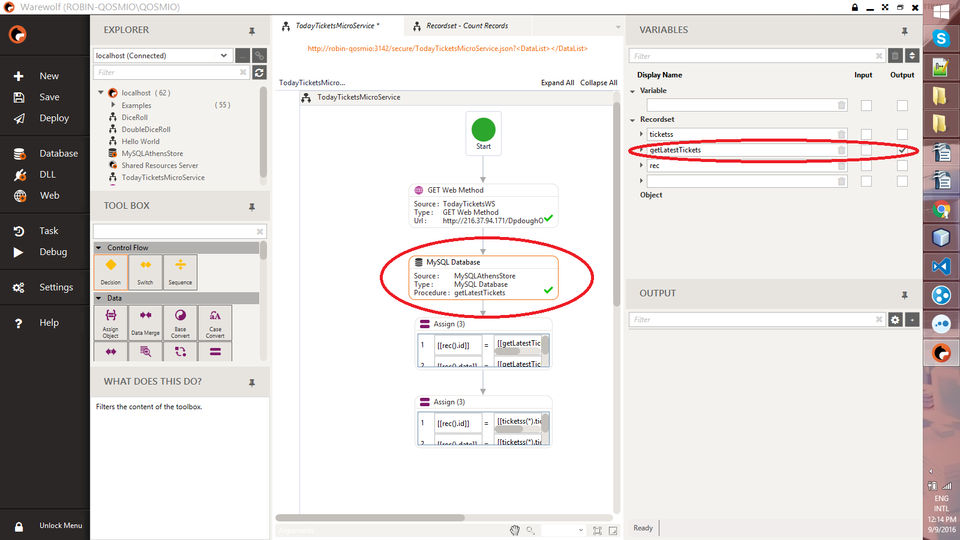
Task: Open MySQLAthensStore source in Explorer
Action: (152, 154)
